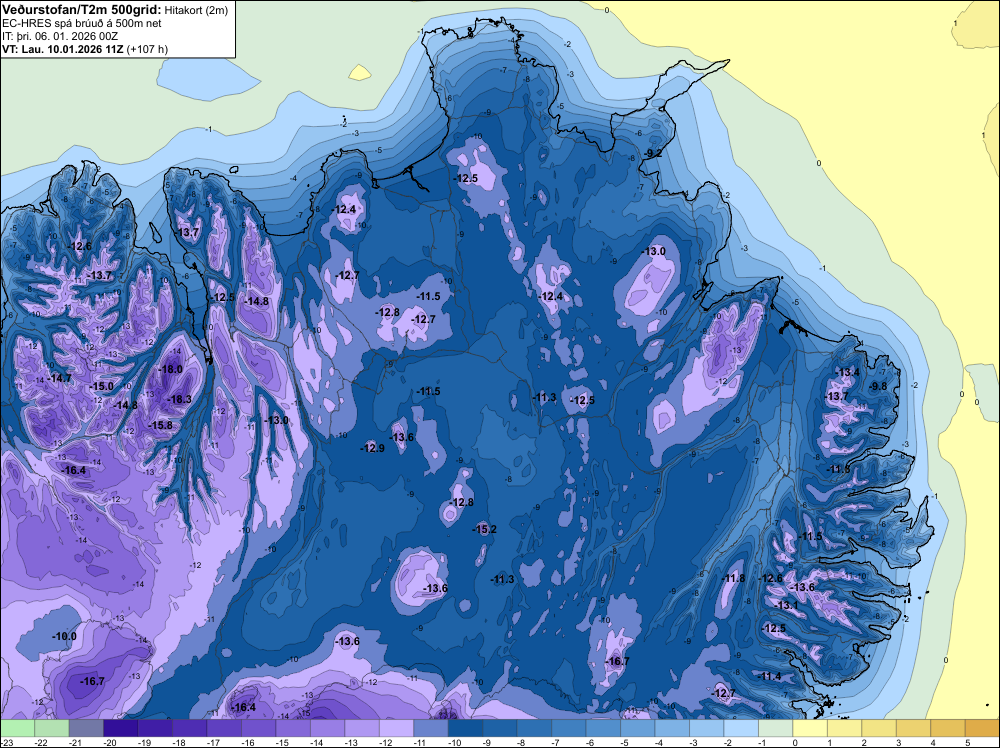Pick the orange legend swatch right of 5
Image resolution: width=1000 pixels, height=748 pixels.
tap(982, 728)
